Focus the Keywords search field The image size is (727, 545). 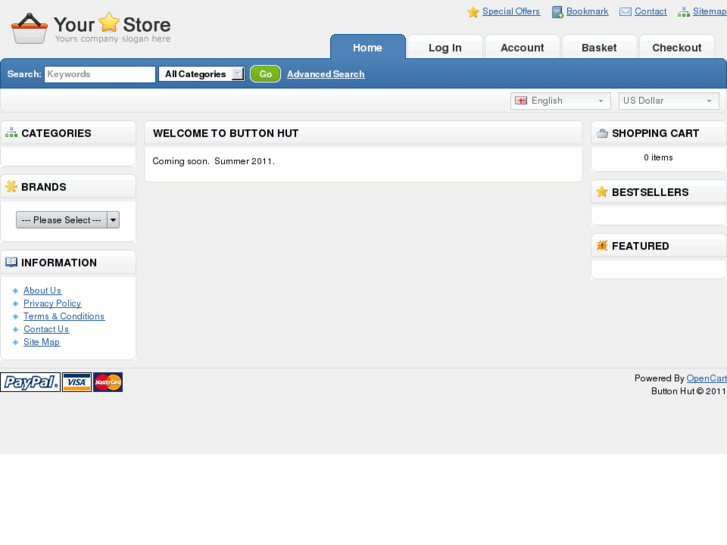click(x=100, y=74)
